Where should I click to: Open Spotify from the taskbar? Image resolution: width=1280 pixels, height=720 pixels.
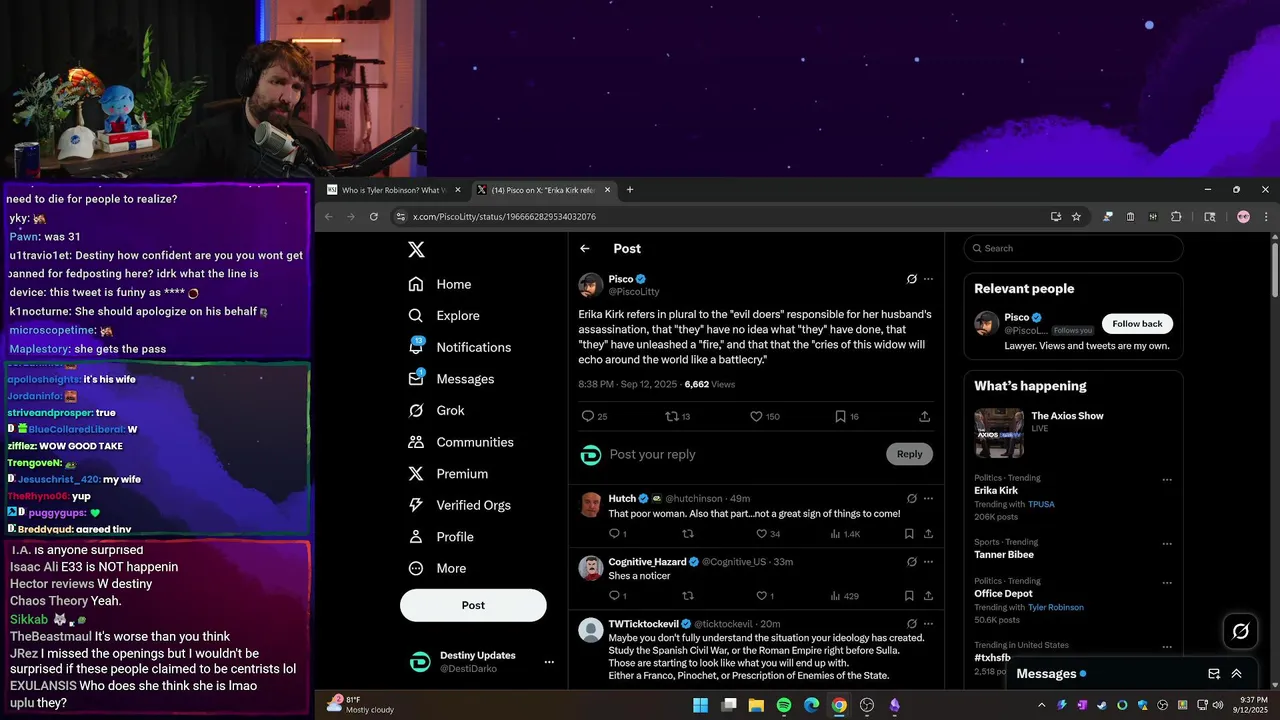pos(784,705)
